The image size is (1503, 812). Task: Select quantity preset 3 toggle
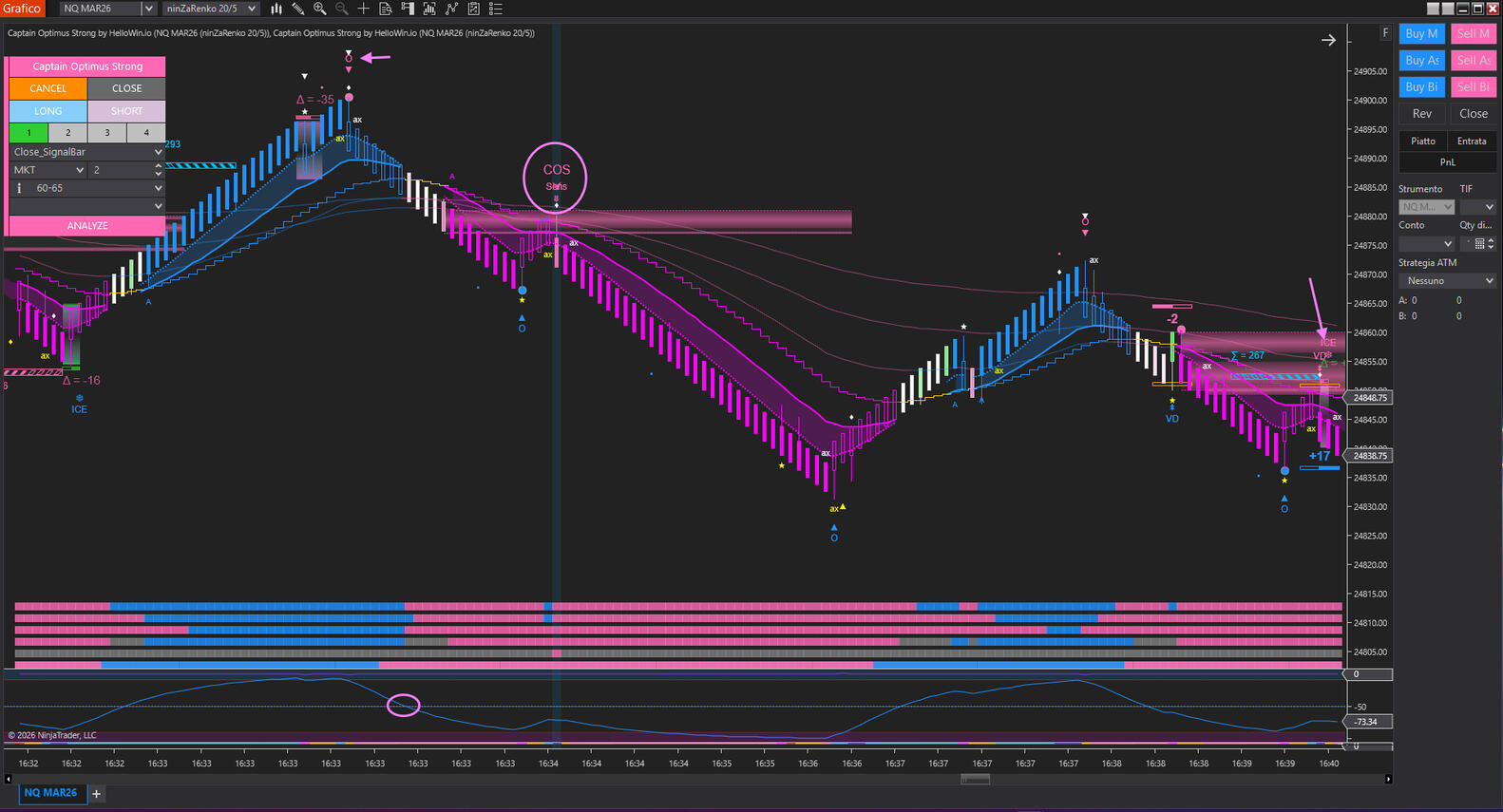pos(106,133)
